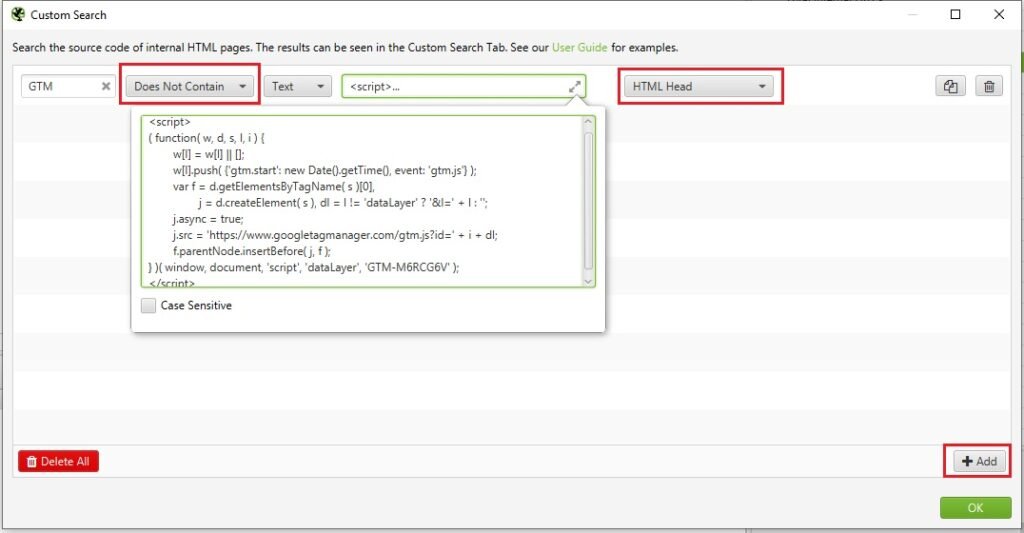Add a new search filter row
The width and height of the screenshot is (1024, 533).
point(979,461)
